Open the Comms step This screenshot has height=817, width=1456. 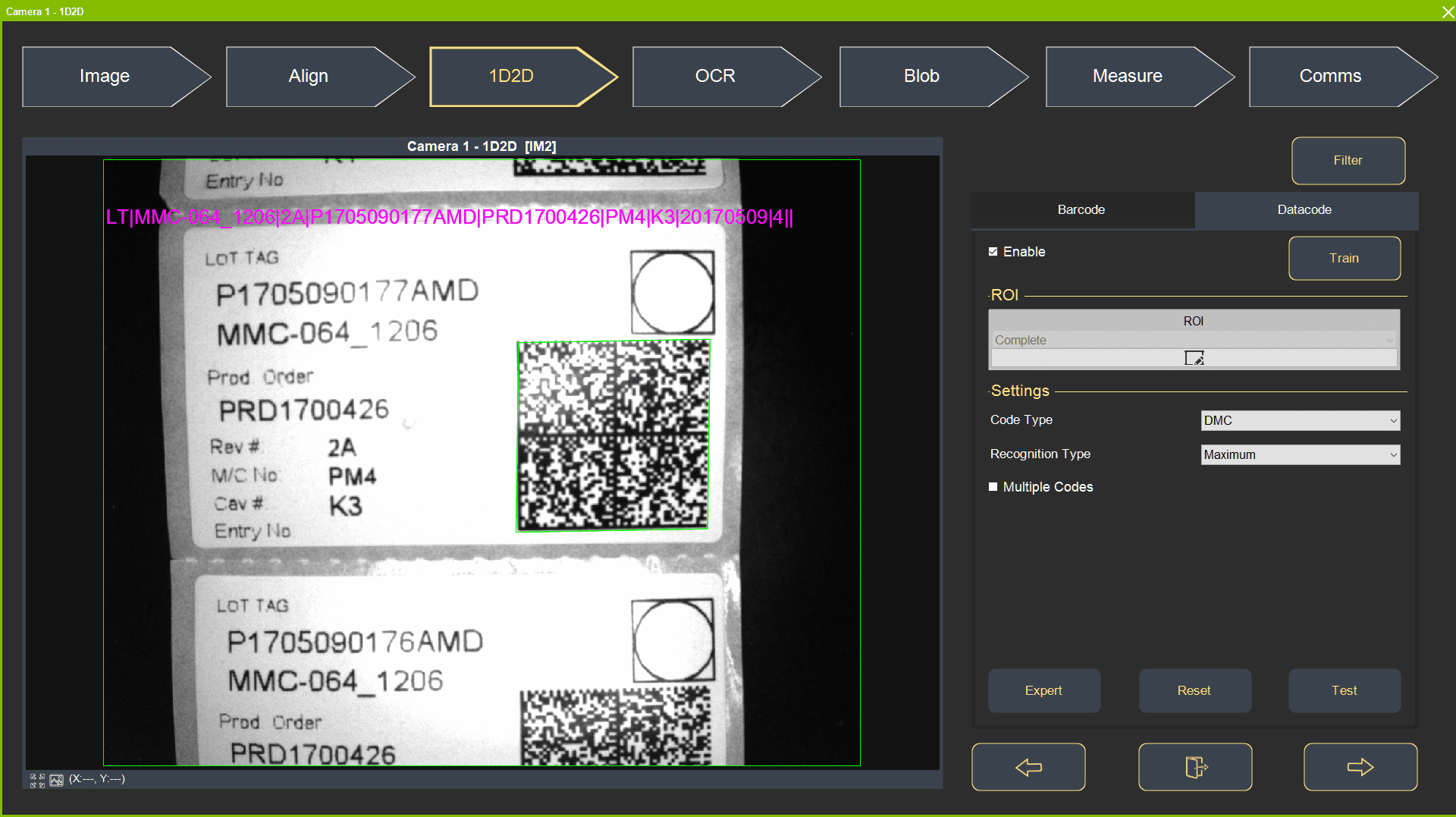pyautogui.click(x=1343, y=77)
